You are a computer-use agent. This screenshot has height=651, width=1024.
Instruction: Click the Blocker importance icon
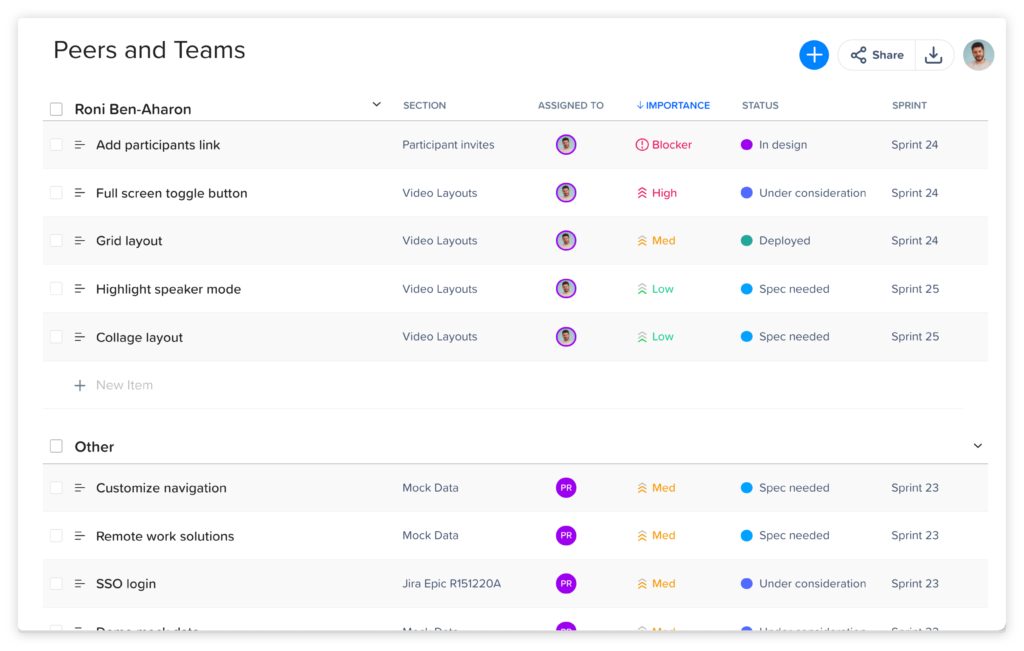point(642,145)
